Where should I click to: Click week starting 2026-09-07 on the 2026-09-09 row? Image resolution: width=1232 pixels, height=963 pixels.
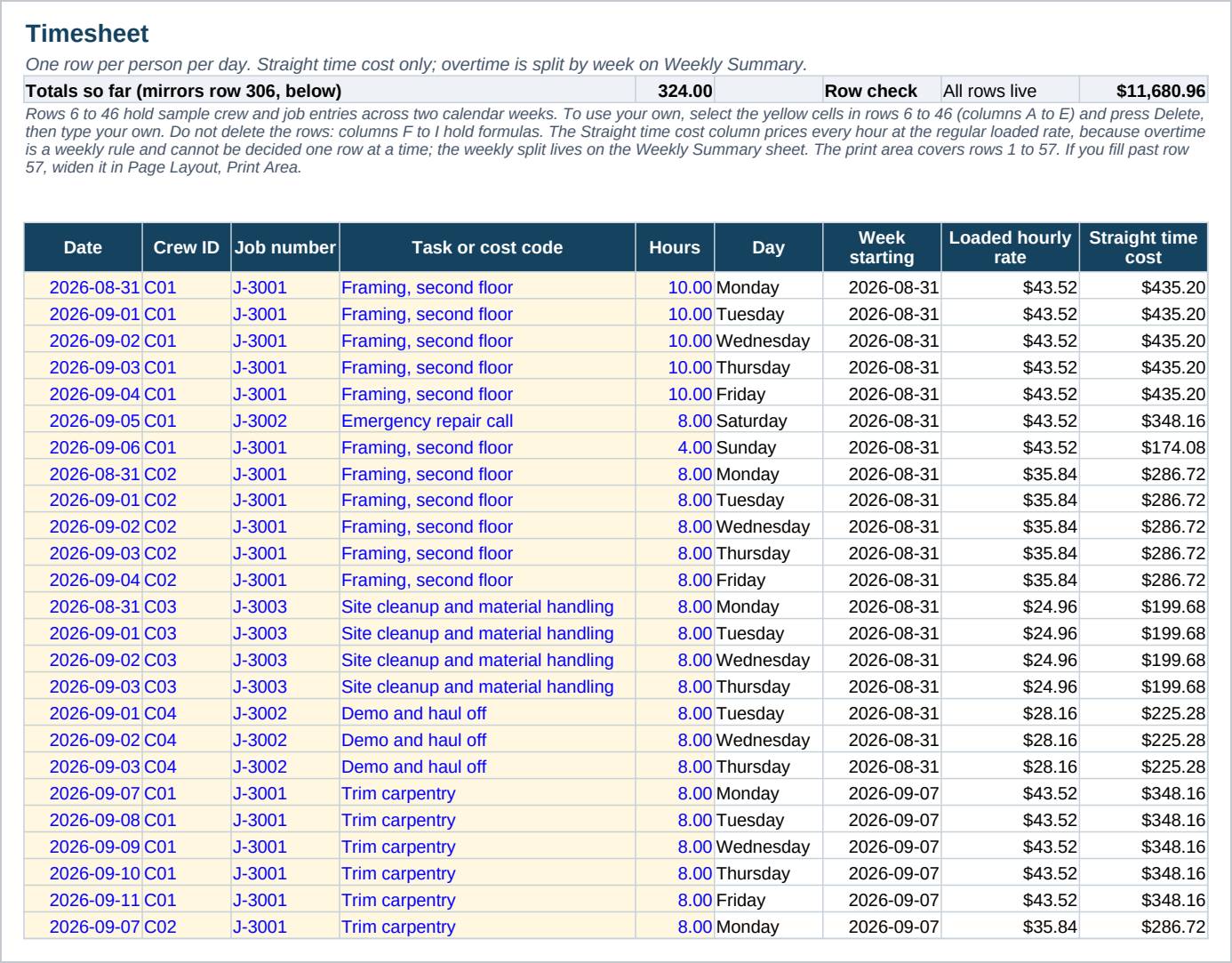coord(882,847)
